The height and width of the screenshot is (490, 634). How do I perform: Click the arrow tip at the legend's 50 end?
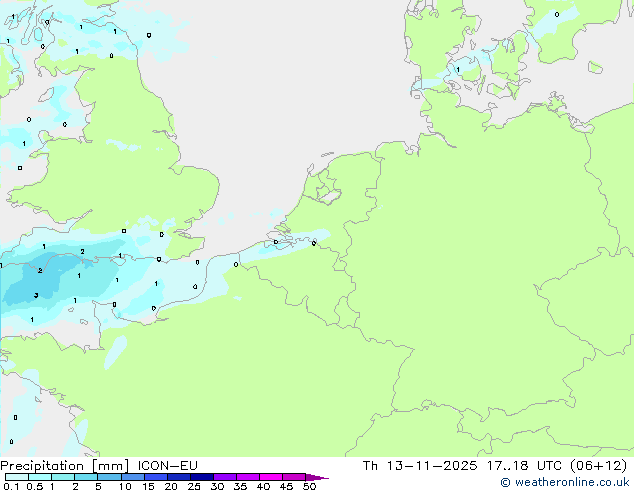[x=319, y=477]
